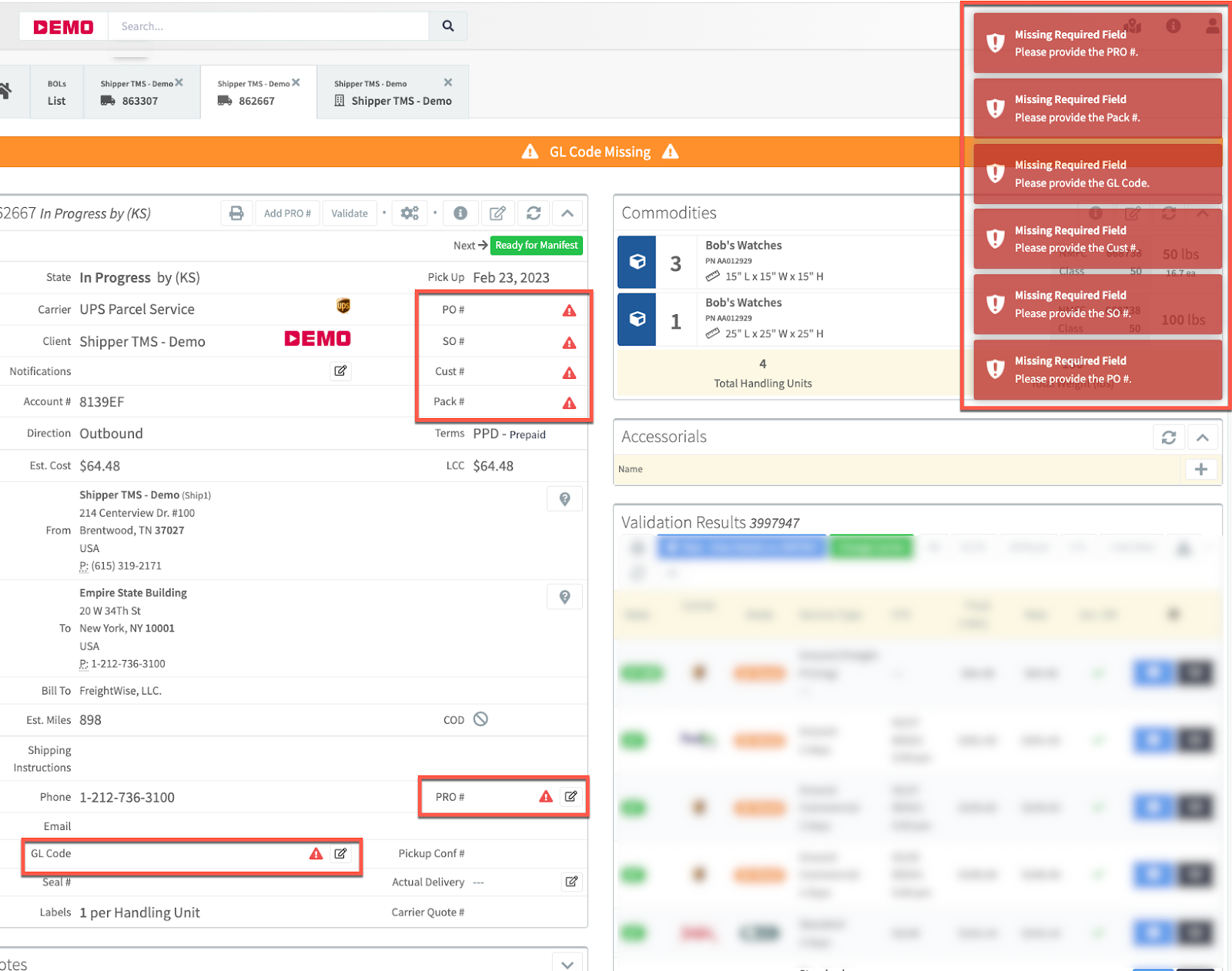The image size is (1232, 971).
Task: Refresh the BOL details panel
Action: tap(534, 213)
